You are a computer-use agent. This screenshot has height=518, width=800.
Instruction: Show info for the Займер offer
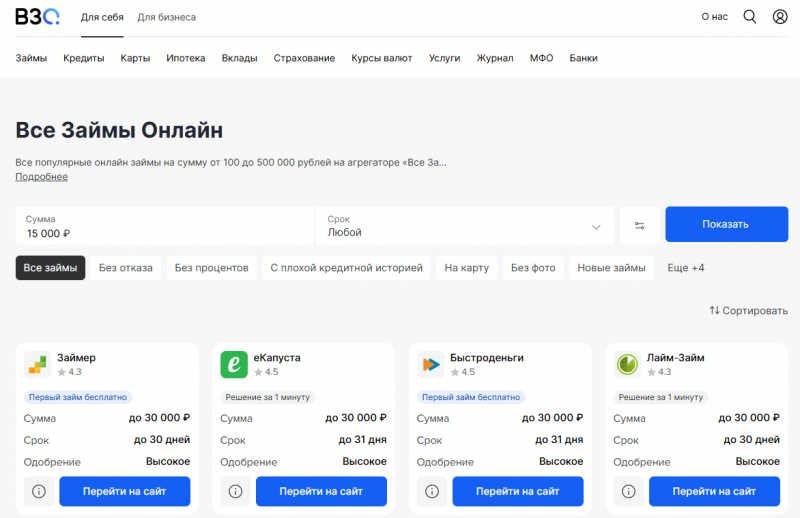[39, 491]
